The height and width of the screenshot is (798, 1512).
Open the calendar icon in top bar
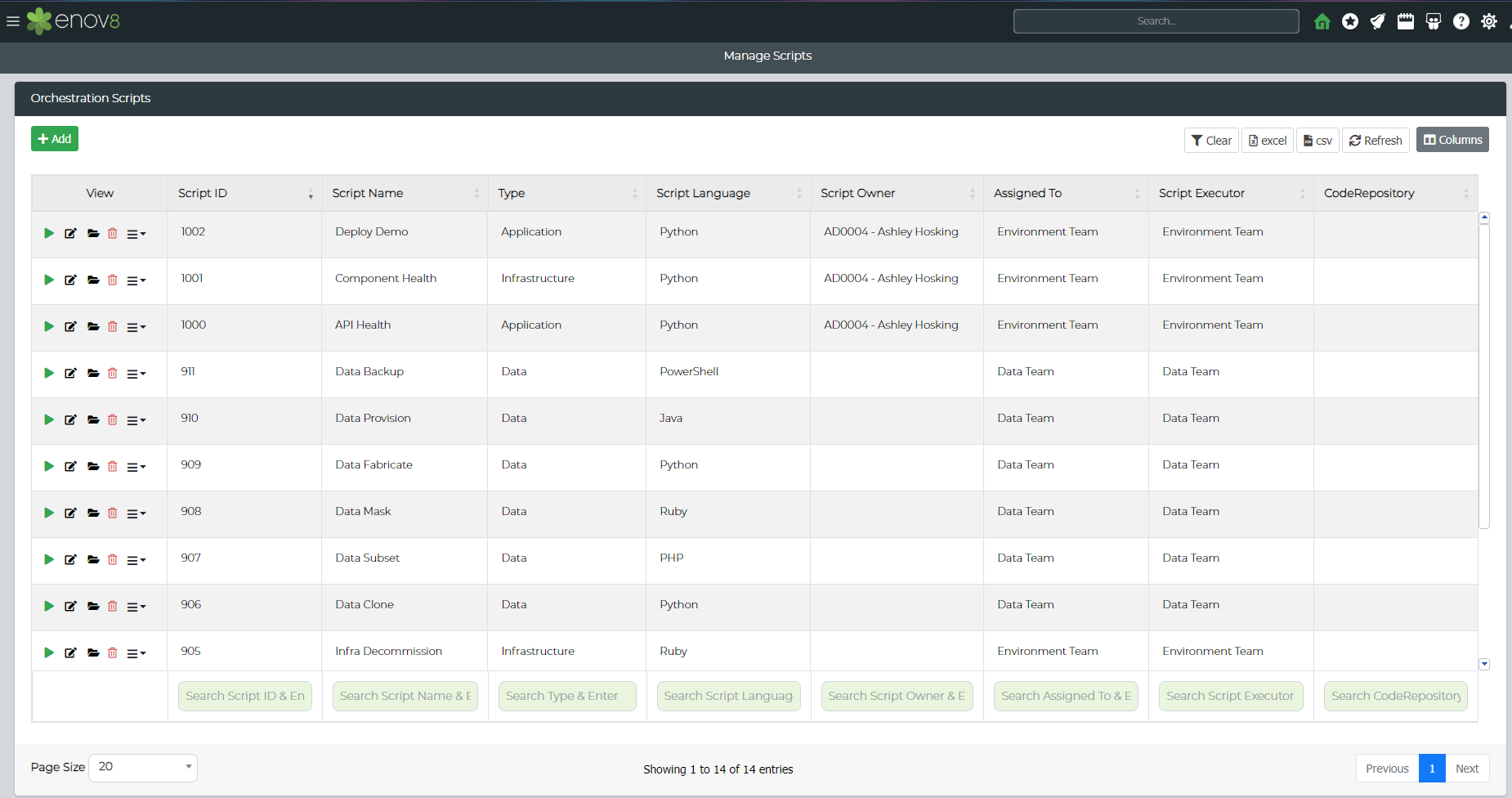(x=1406, y=21)
